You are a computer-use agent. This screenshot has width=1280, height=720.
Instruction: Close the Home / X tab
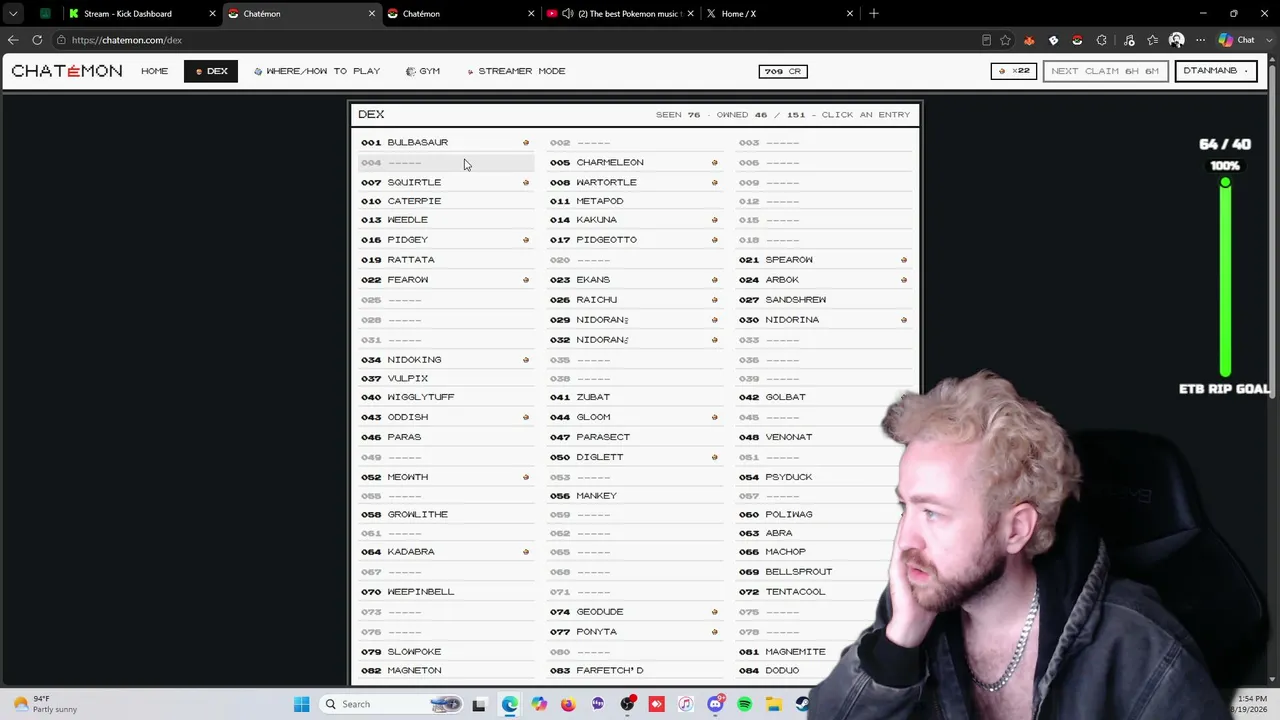[850, 14]
